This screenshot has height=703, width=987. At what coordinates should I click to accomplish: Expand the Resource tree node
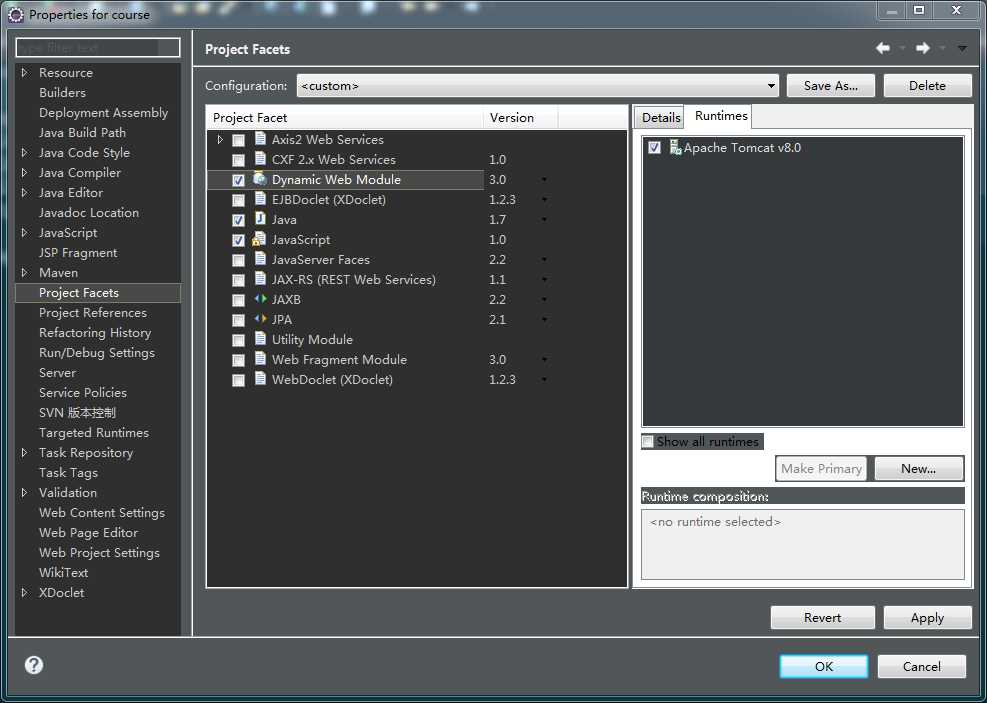click(x=25, y=72)
